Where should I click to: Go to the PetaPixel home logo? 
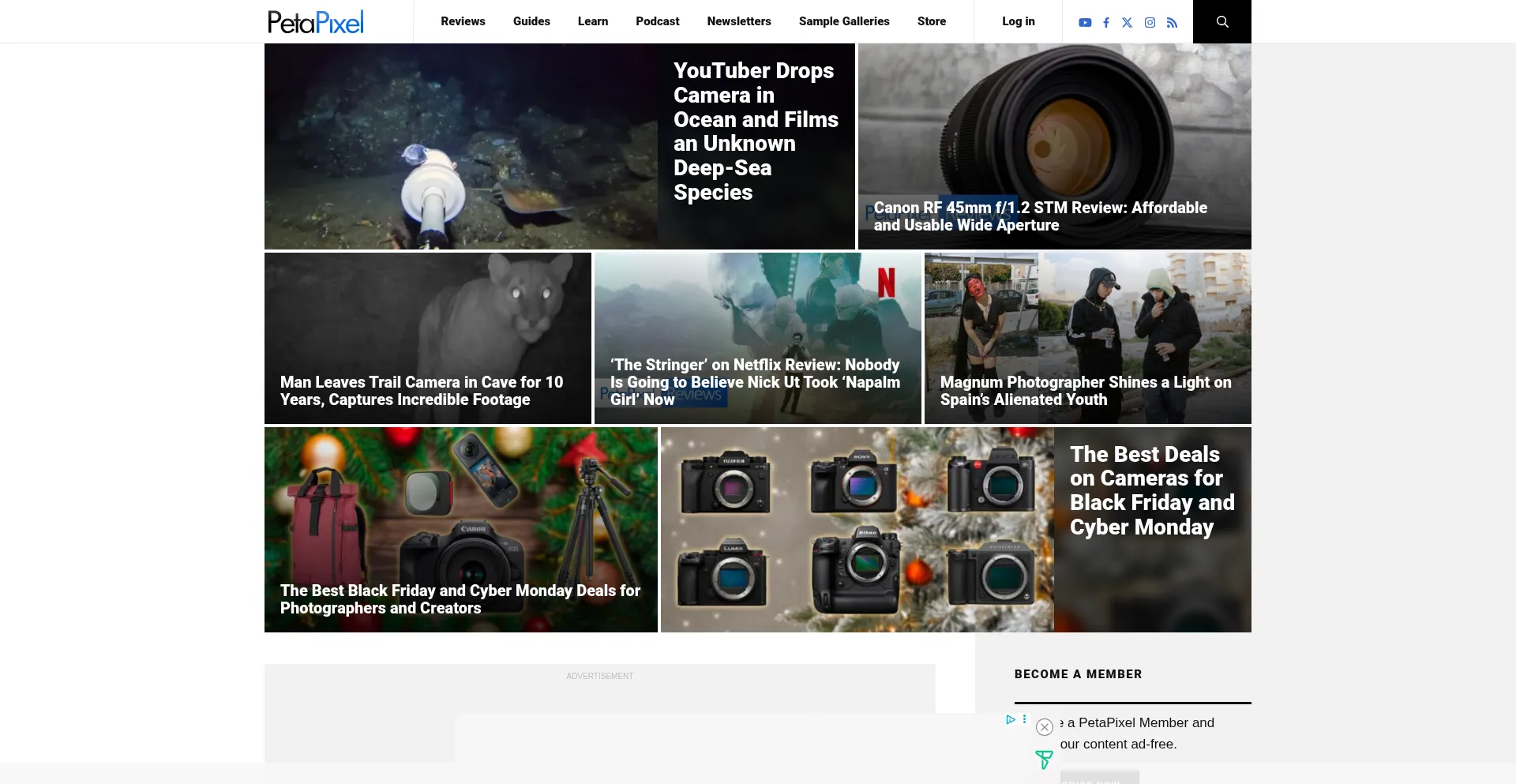tap(316, 22)
